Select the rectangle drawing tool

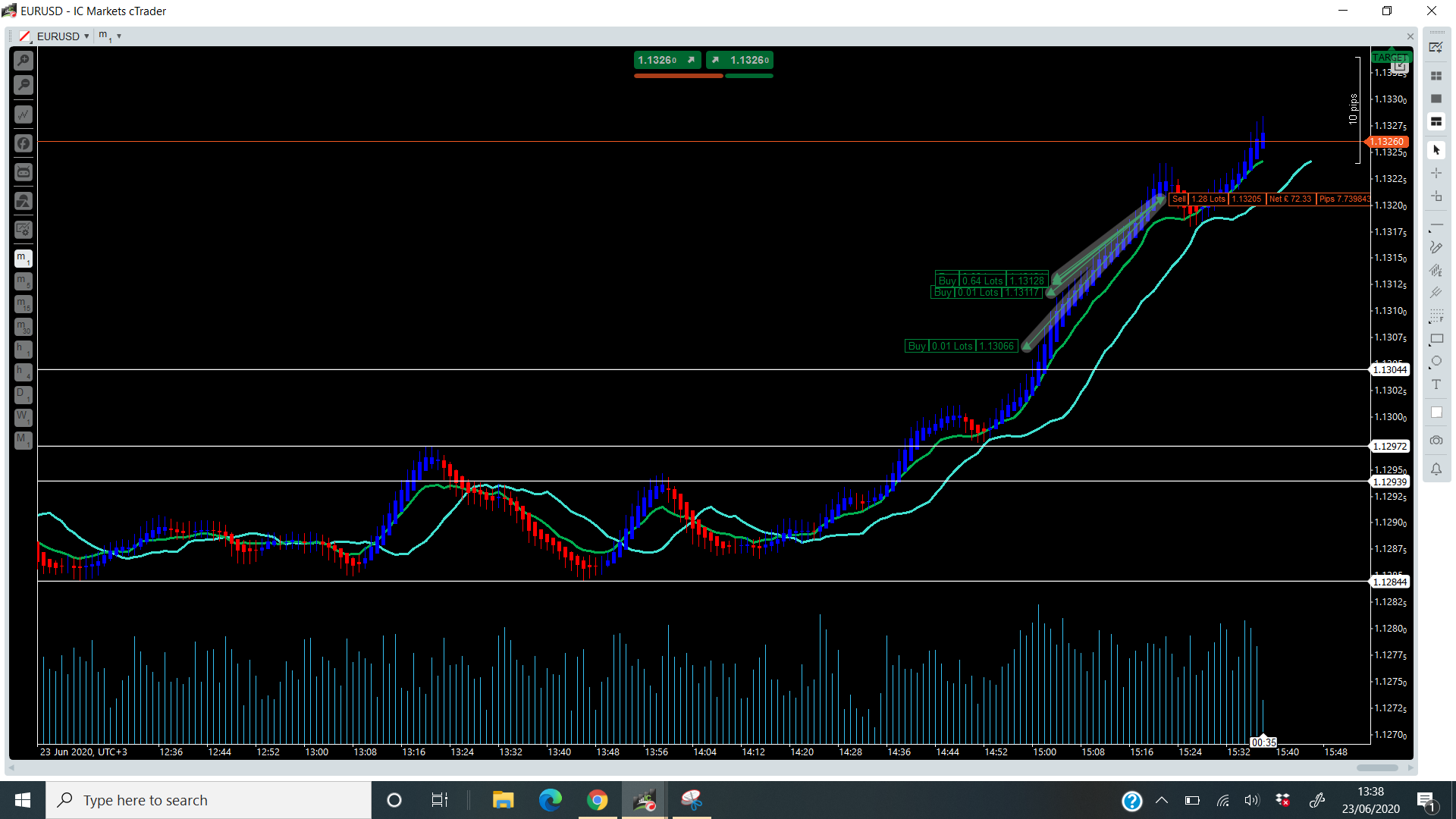click(x=1436, y=339)
